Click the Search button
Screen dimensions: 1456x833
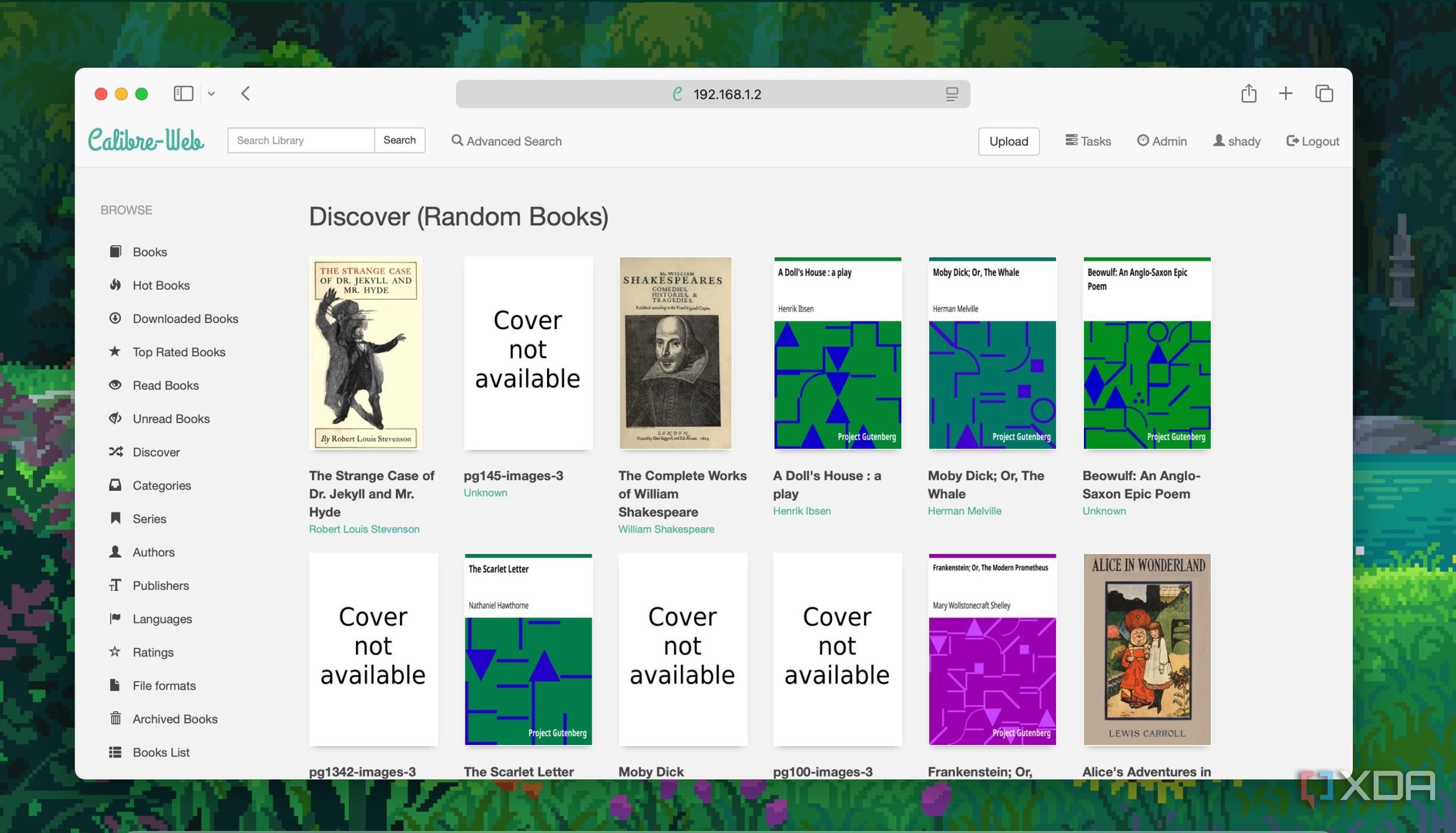(x=399, y=140)
